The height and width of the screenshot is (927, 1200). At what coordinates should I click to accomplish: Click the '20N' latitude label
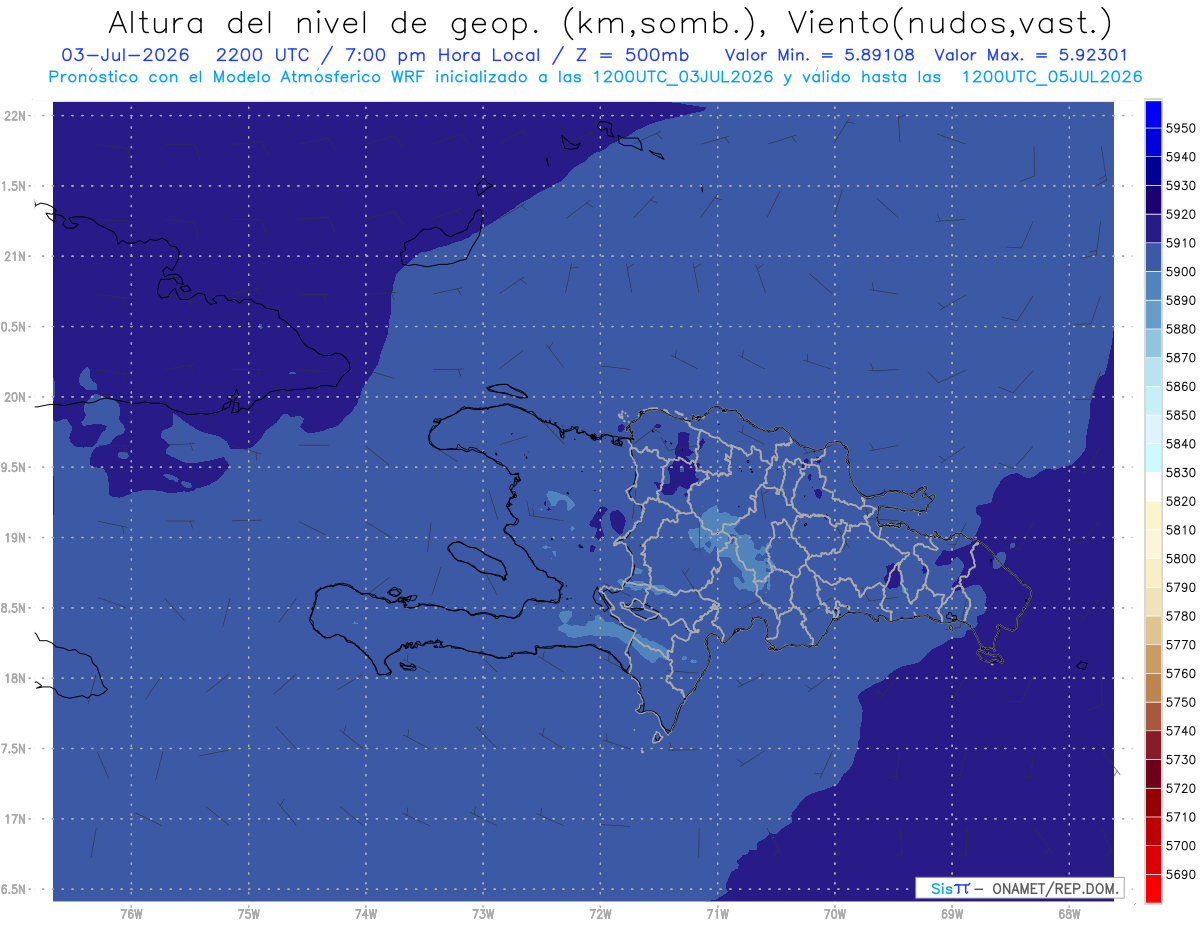[17, 397]
